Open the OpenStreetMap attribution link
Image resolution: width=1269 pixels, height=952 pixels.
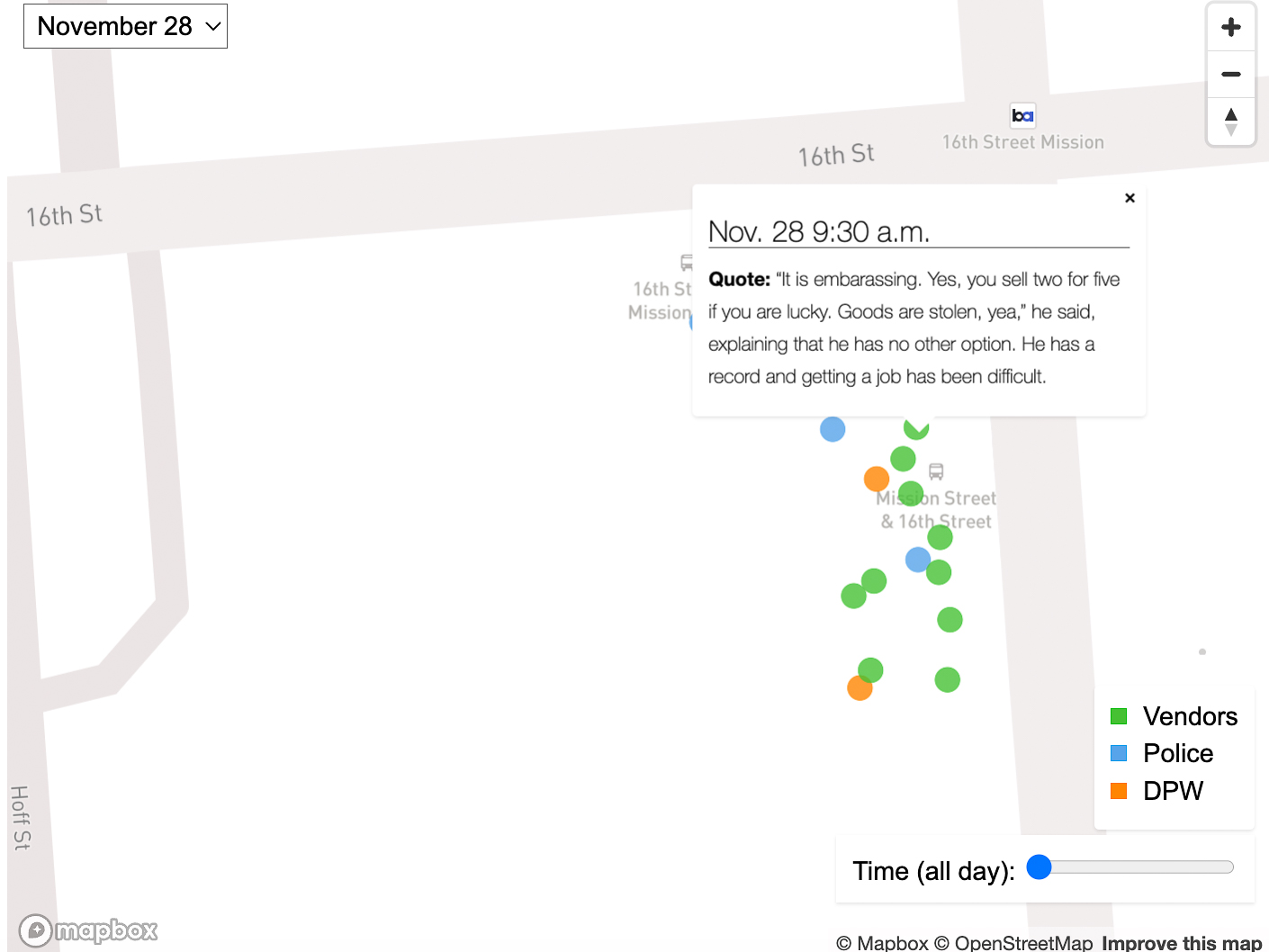(1012, 942)
